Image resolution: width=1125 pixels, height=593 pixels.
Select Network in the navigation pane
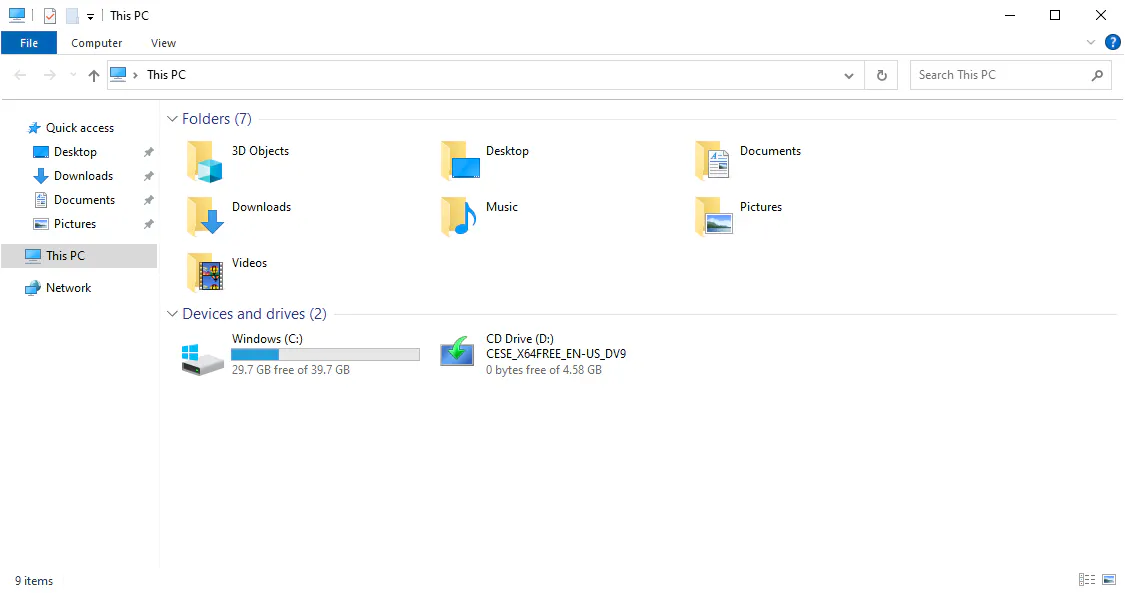tap(68, 288)
